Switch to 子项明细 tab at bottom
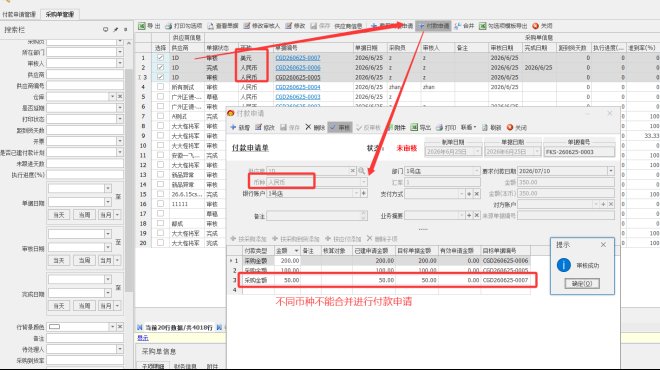 pyautogui.click(x=152, y=366)
